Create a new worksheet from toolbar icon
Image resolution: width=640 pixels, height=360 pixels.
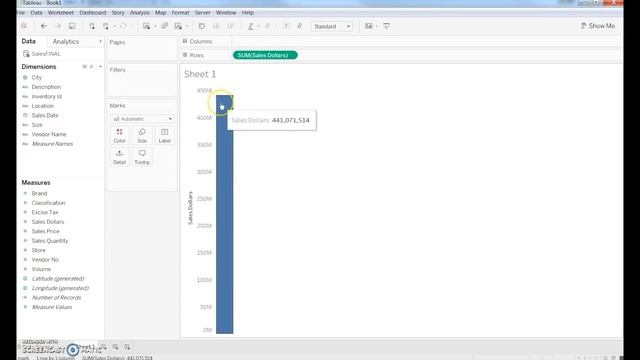[147, 26]
